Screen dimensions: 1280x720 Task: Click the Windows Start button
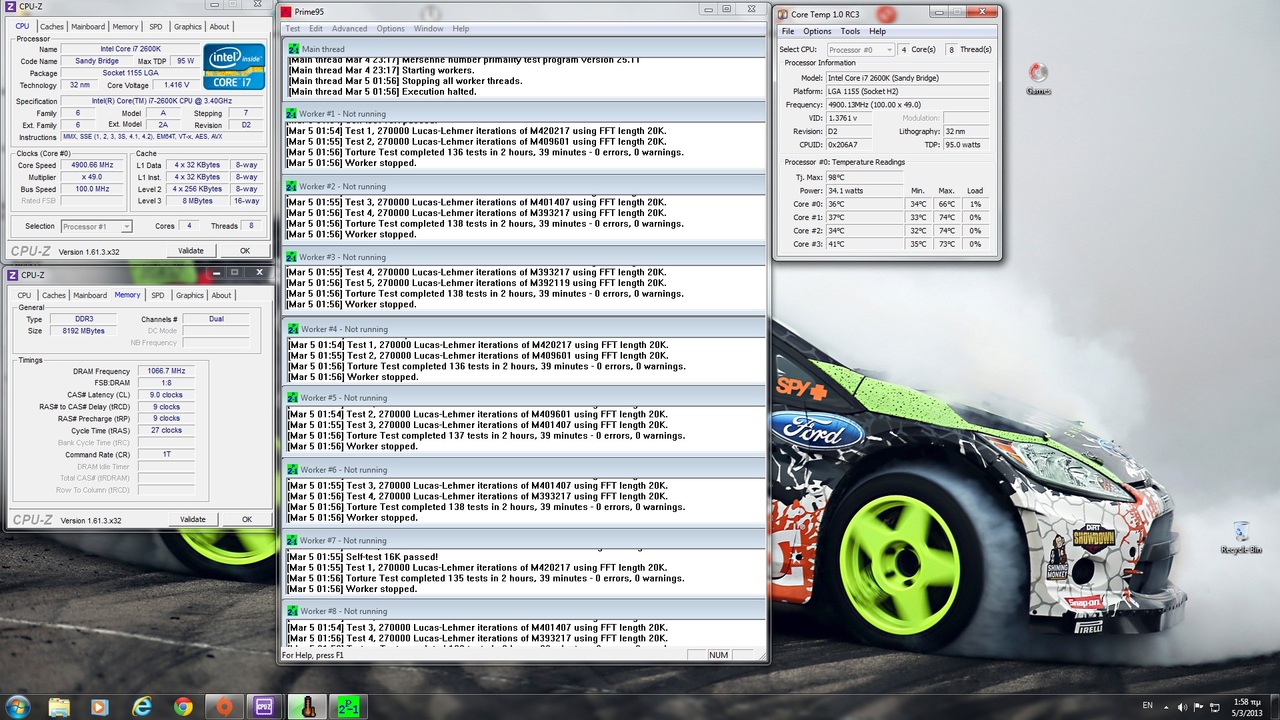tap(18, 707)
